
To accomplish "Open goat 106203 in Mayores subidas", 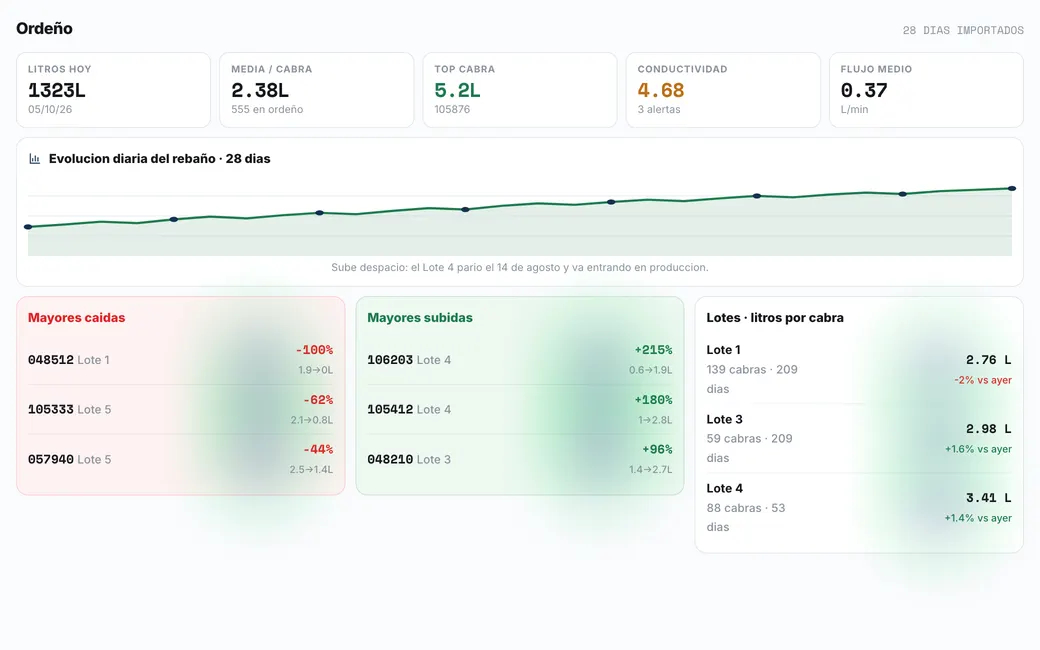I will point(520,359).
